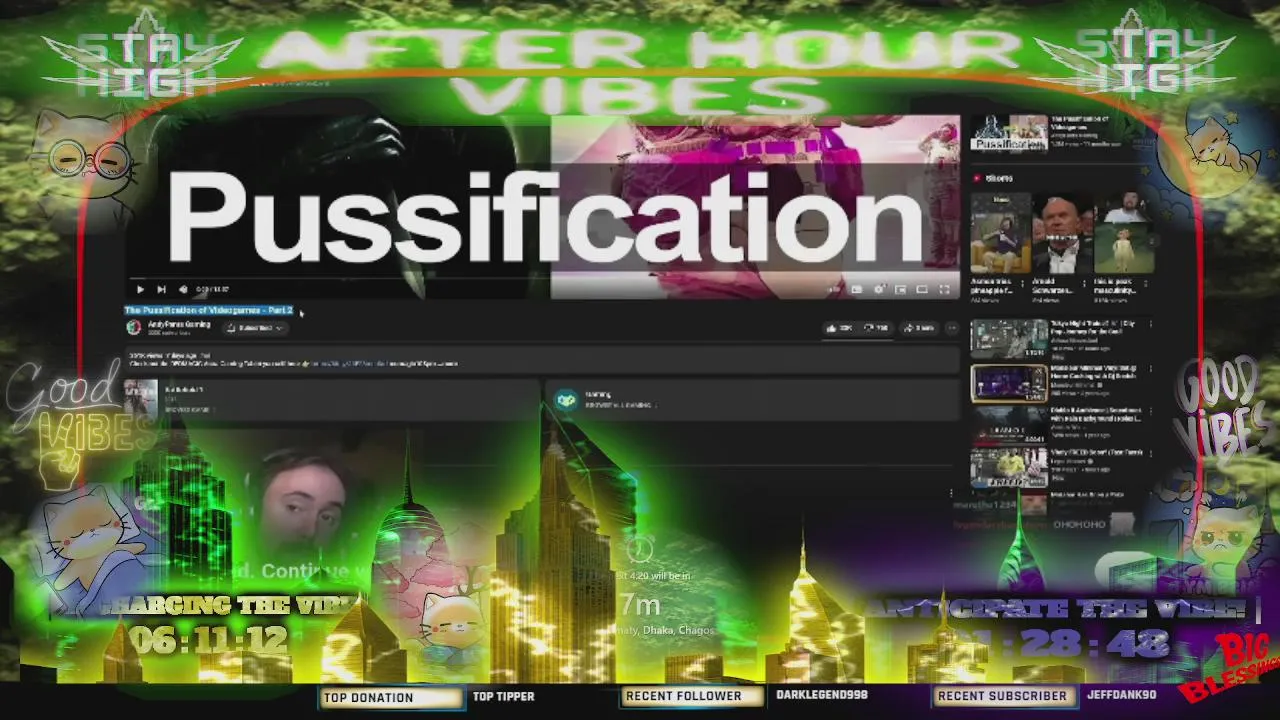This screenshot has width=1280, height=720.
Task: Enable theater mode in video player
Action: click(x=922, y=290)
